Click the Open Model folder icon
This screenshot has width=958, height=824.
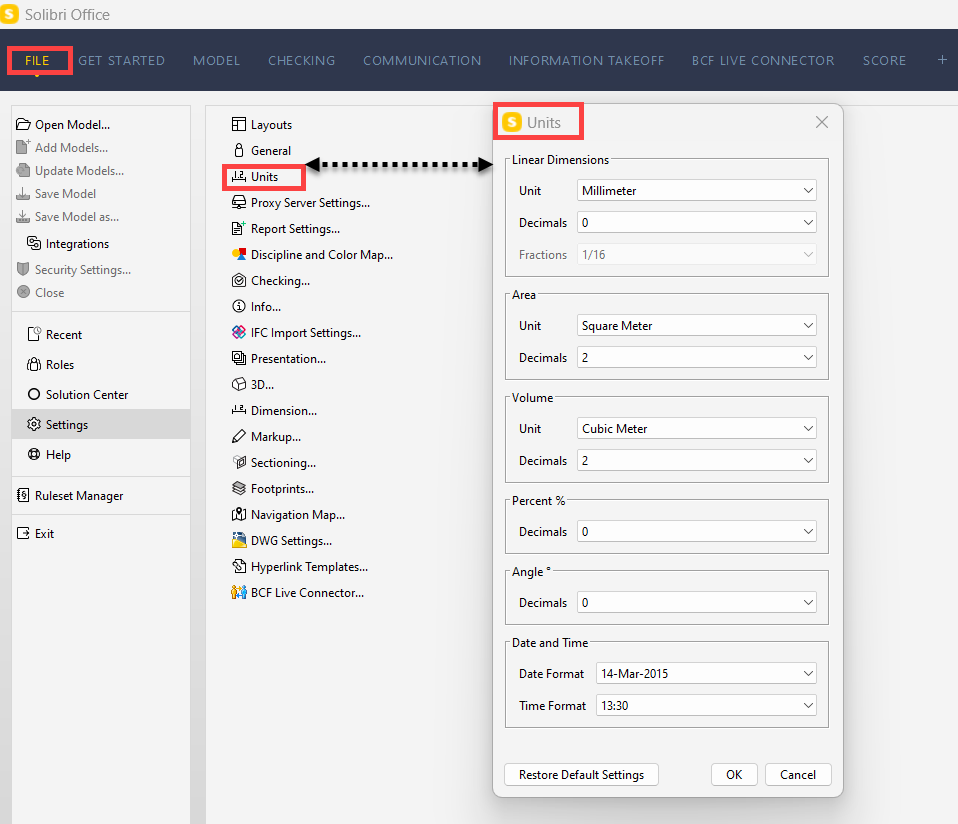[23, 125]
